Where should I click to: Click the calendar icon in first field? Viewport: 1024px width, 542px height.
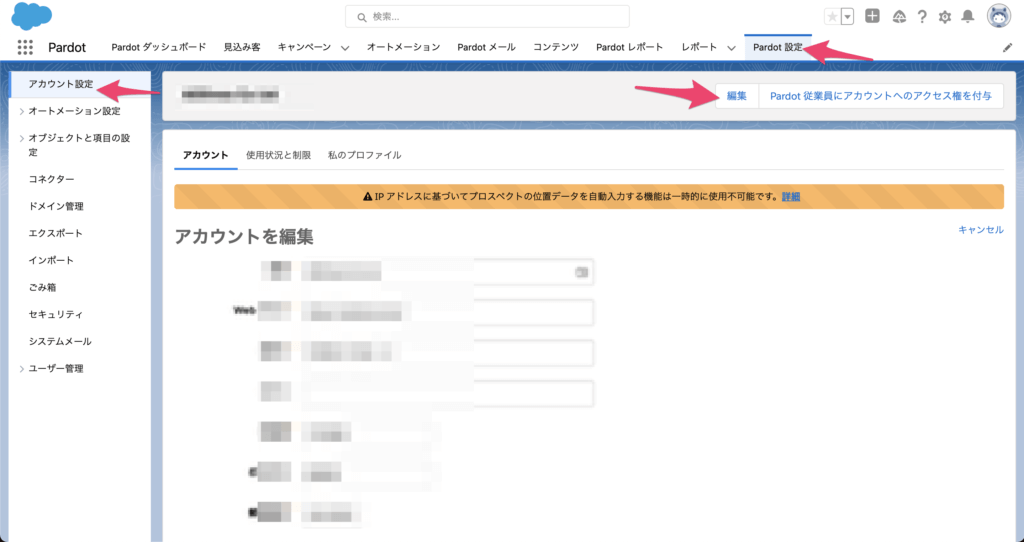tap(581, 272)
